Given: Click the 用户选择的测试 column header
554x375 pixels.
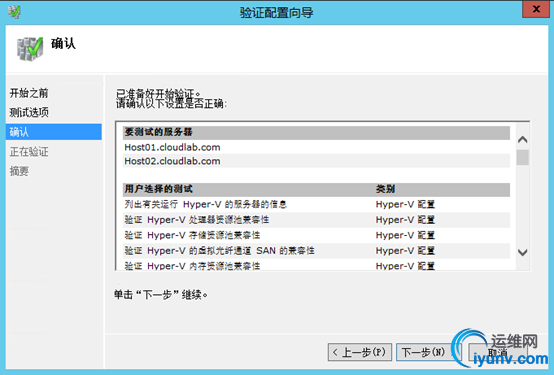Looking at the screenshot, I should pyautogui.click(x=158, y=189).
